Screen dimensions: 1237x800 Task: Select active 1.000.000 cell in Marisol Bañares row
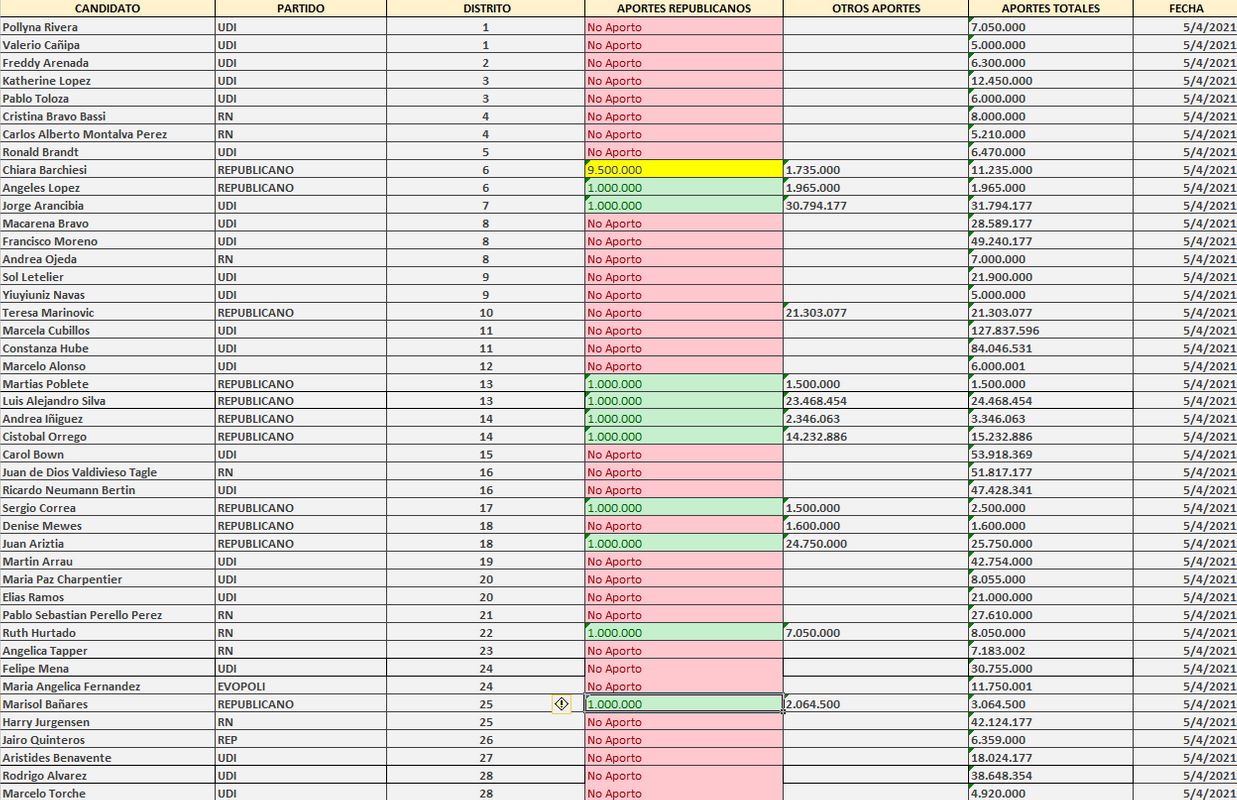pos(684,704)
